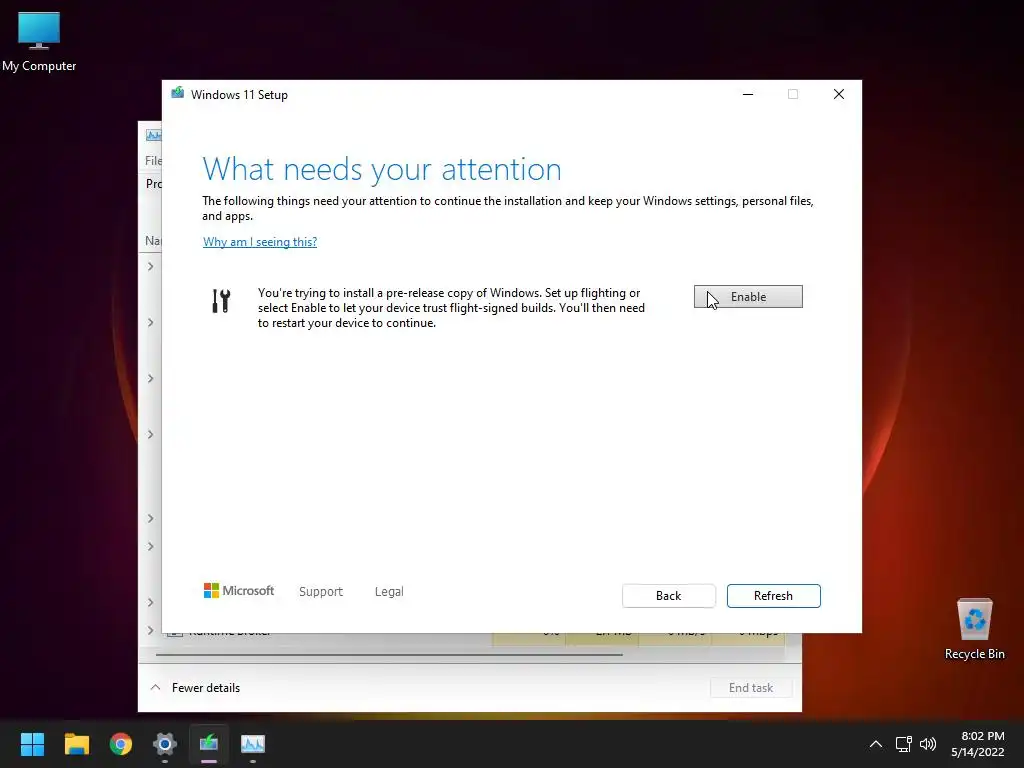Click the Windows 11 Setup title bar icon

[x=178, y=93]
